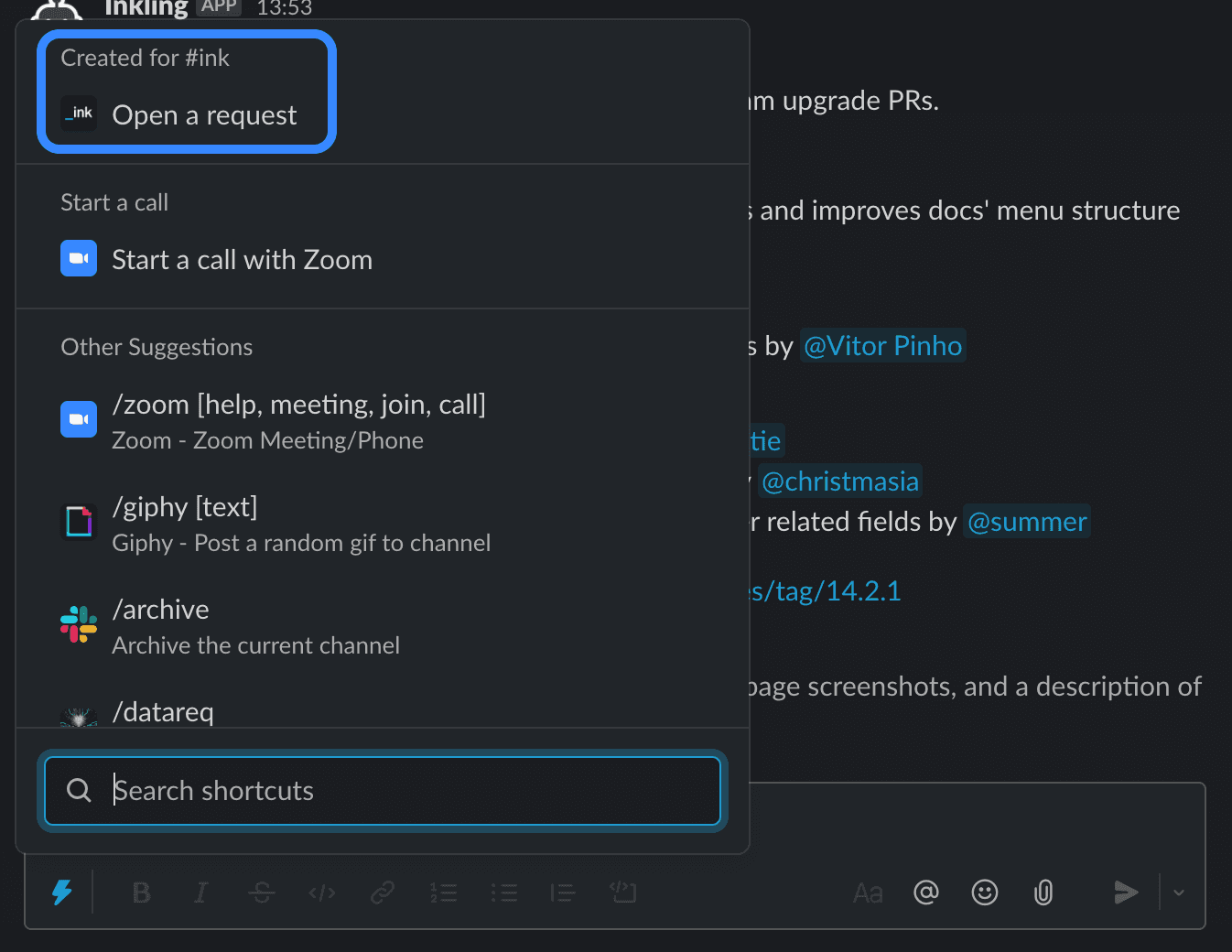The height and width of the screenshot is (952, 1232).
Task: Open the emoji picker
Action: pos(985,892)
